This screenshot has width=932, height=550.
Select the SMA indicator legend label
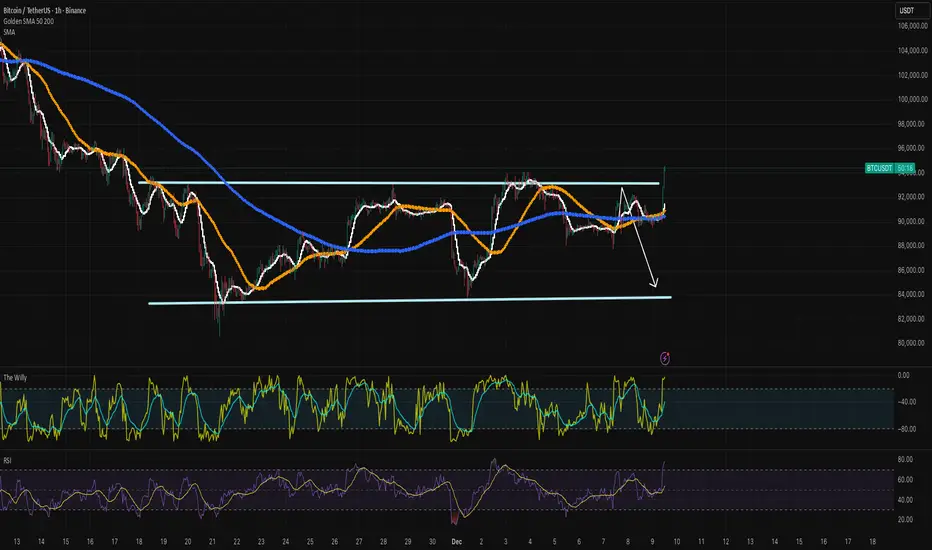[9, 32]
